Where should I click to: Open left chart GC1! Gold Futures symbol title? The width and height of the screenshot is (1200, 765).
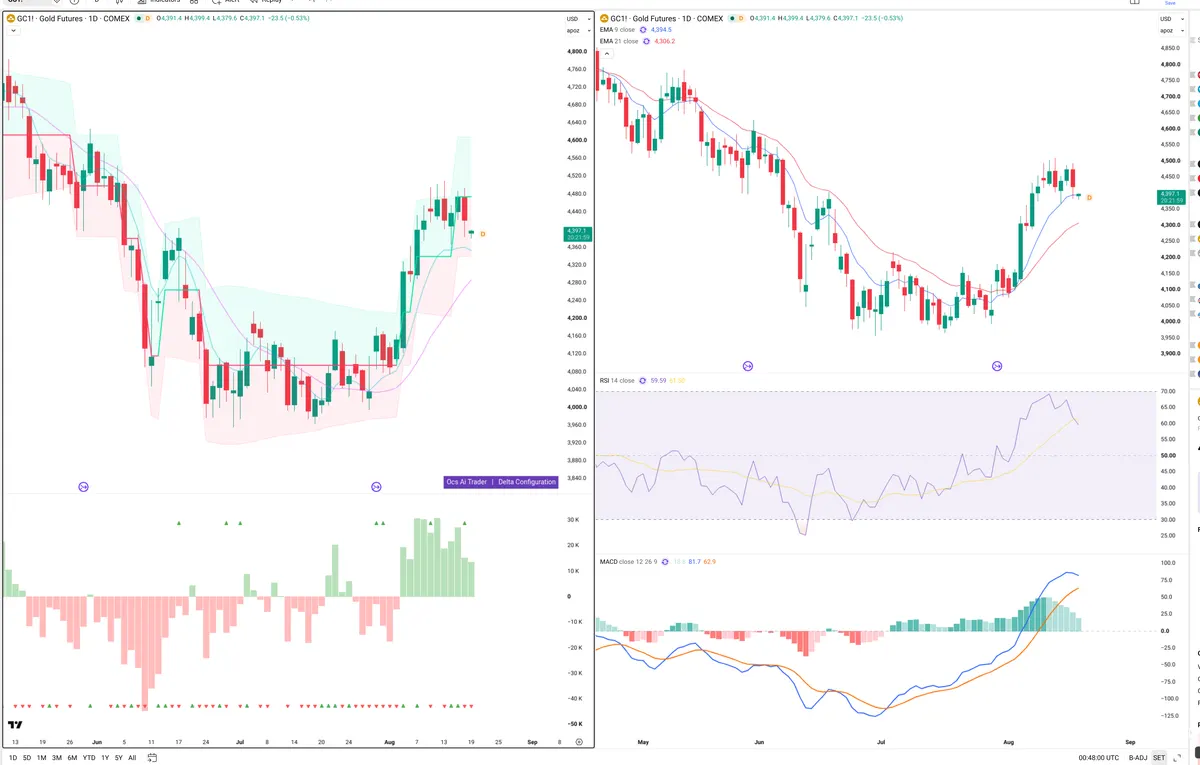pos(73,19)
